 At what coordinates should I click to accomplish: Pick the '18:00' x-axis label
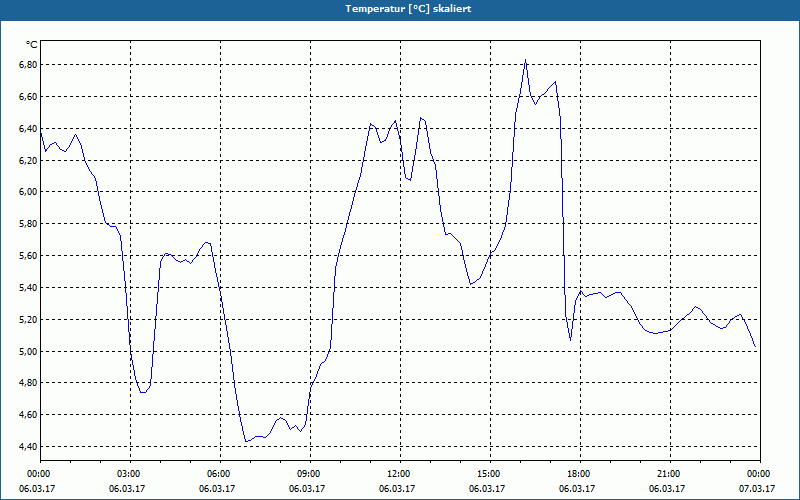pyautogui.click(x=577, y=474)
